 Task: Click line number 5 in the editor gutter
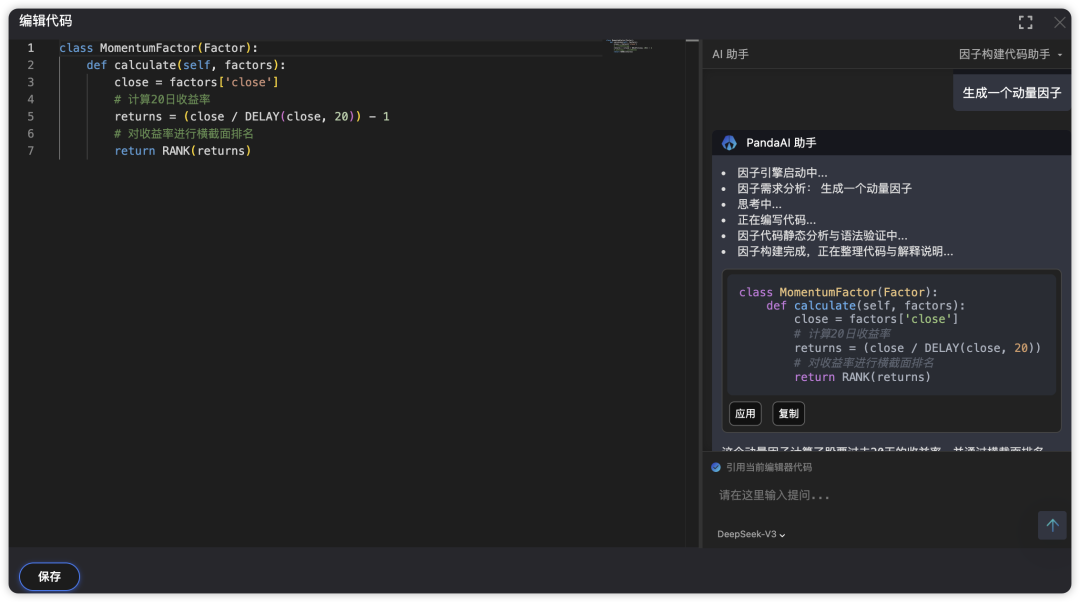[x=30, y=116]
